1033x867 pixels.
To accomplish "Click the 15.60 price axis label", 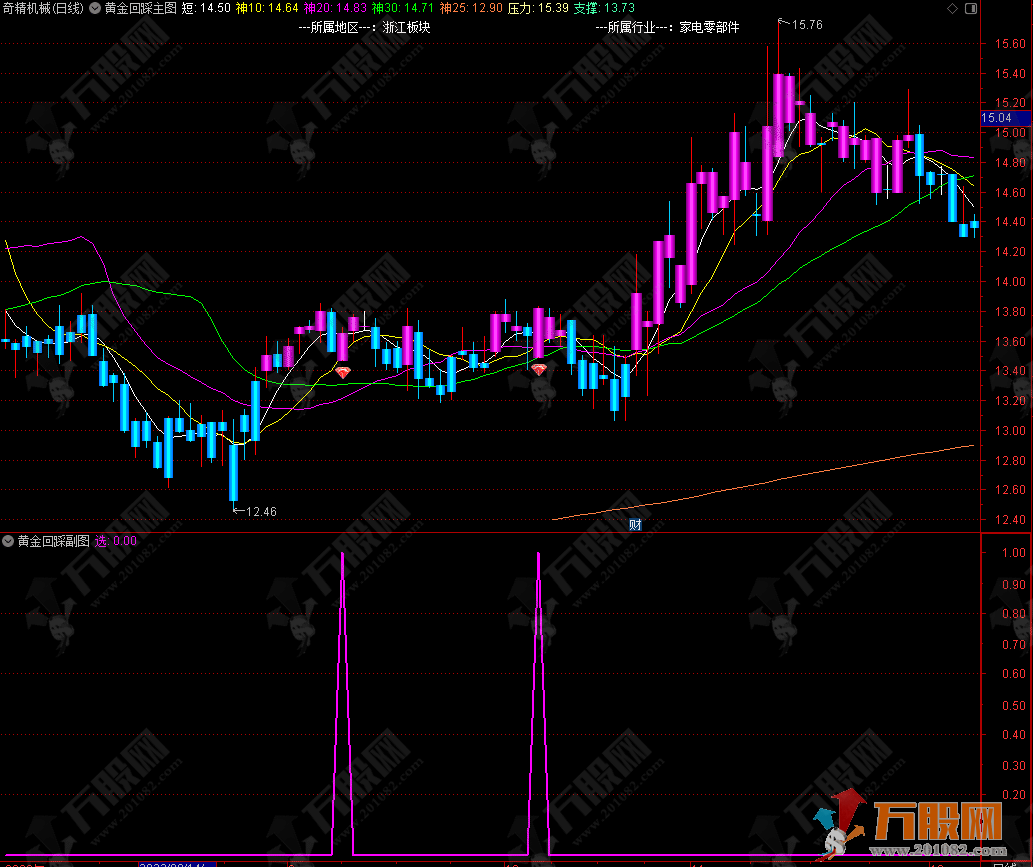I will [x=1010, y=44].
